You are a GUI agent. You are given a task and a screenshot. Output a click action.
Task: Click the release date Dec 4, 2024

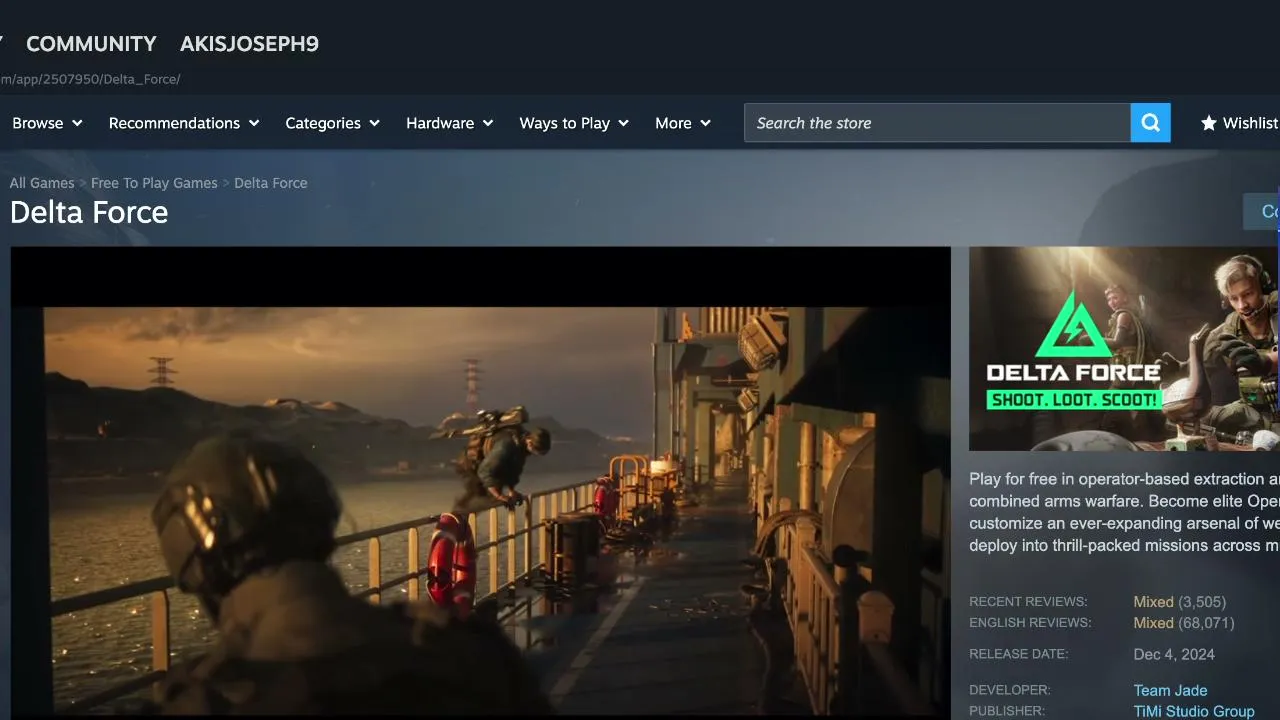(x=1174, y=655)
